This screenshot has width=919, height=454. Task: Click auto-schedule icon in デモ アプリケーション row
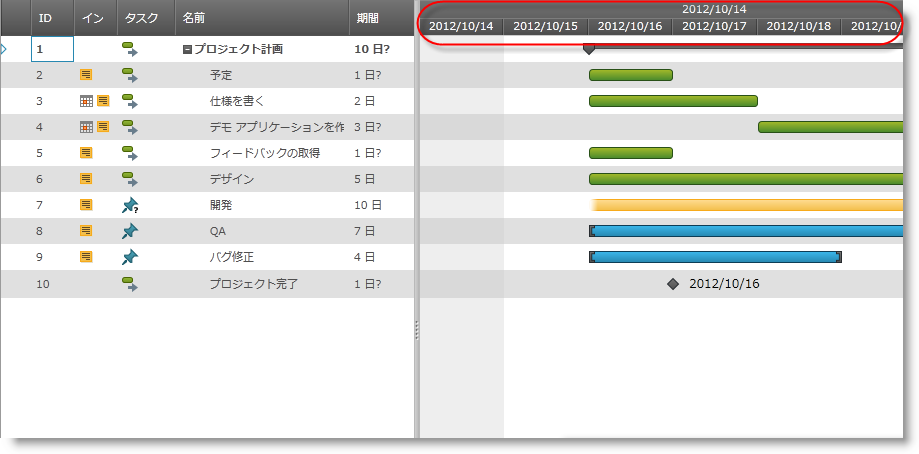tap(130, 127)
